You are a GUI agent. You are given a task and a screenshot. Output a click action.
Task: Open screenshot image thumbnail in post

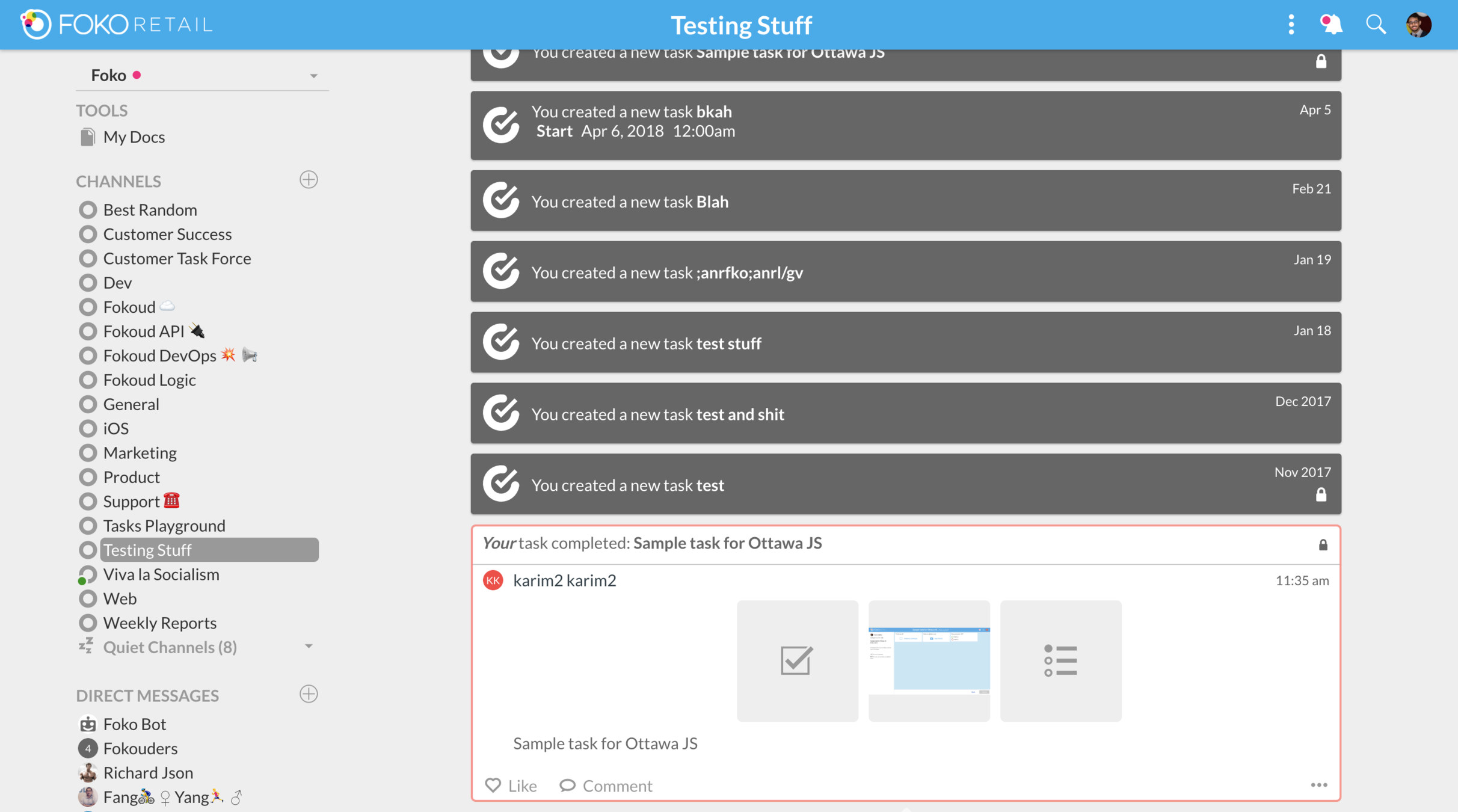(x=929, y=660)
